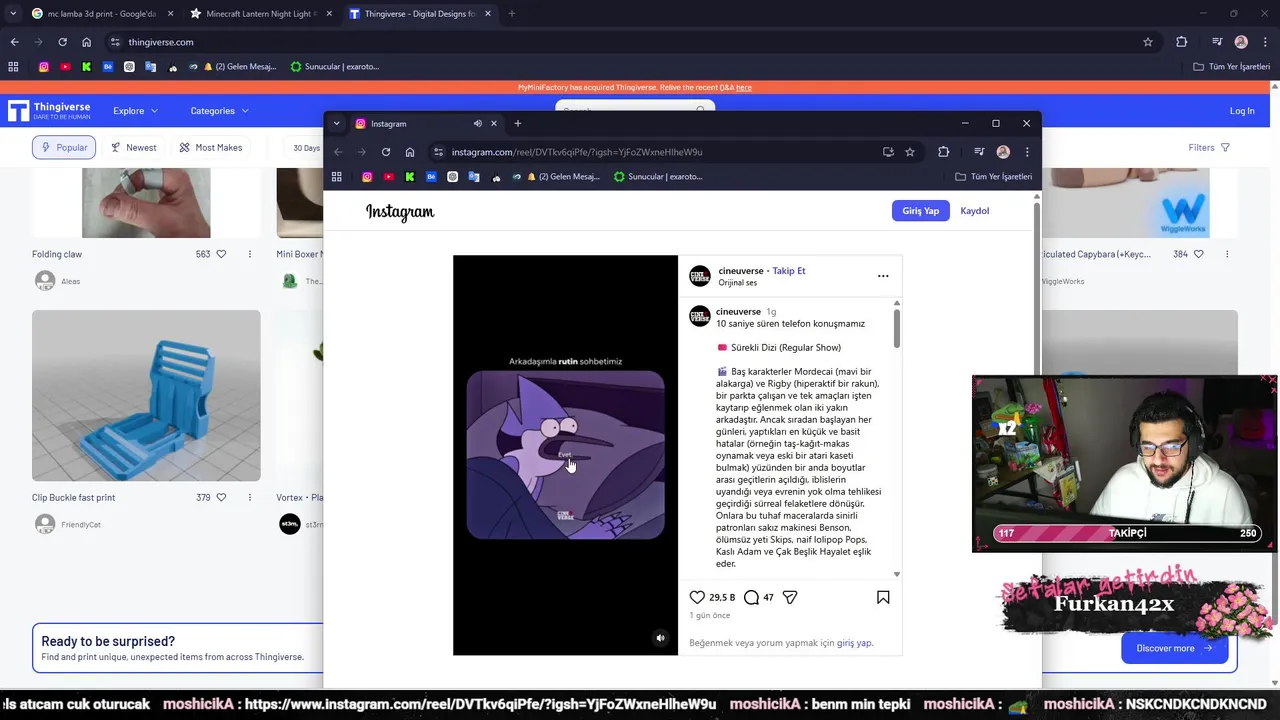Open Instagram bookmark in the Instagram window bookmarks bar

[367, 177]
